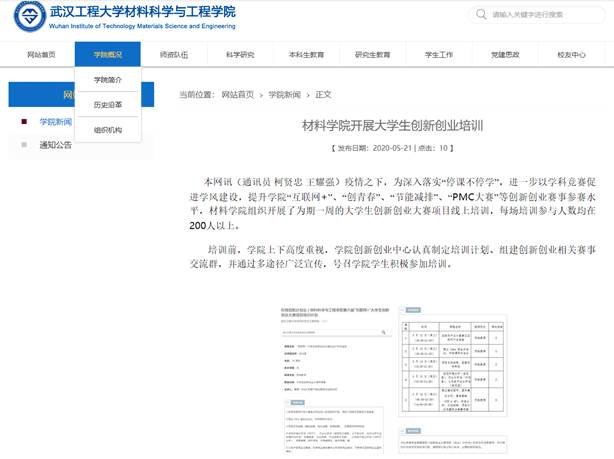The image size is (614, 459).
Task: Open the 党建思政 navigation tab
Action: point(505,55)
